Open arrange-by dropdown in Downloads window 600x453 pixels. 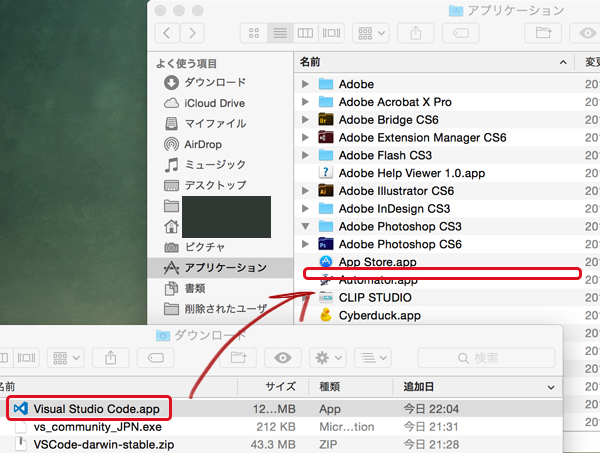point(66,358)
